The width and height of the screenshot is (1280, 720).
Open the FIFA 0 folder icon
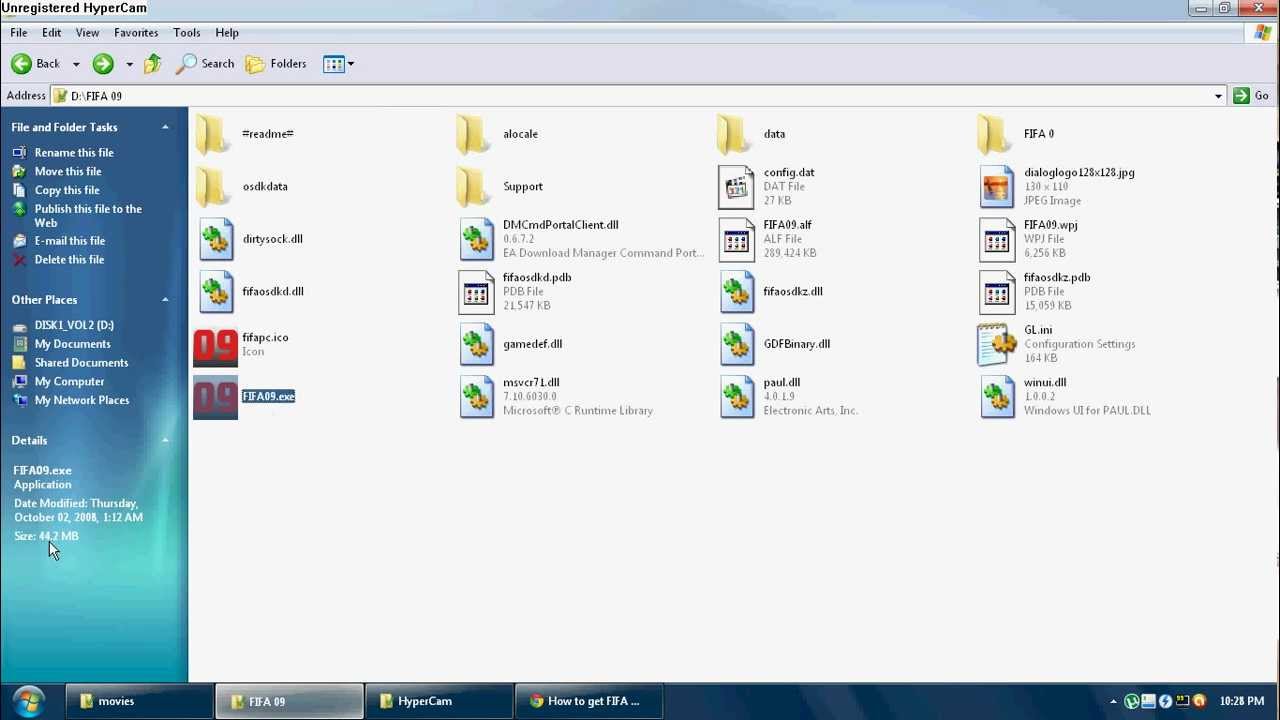pyautogui.click(x=995, y=134)
